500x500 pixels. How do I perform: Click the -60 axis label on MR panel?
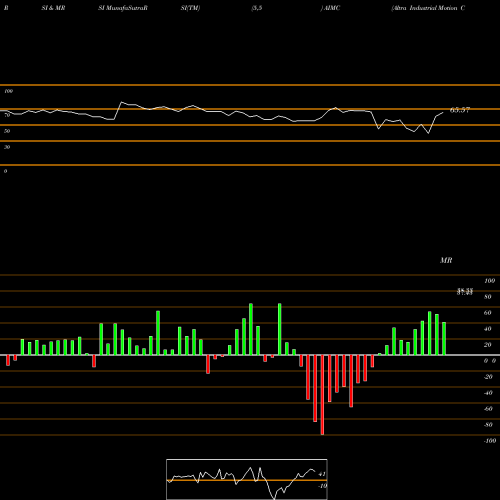488,409
